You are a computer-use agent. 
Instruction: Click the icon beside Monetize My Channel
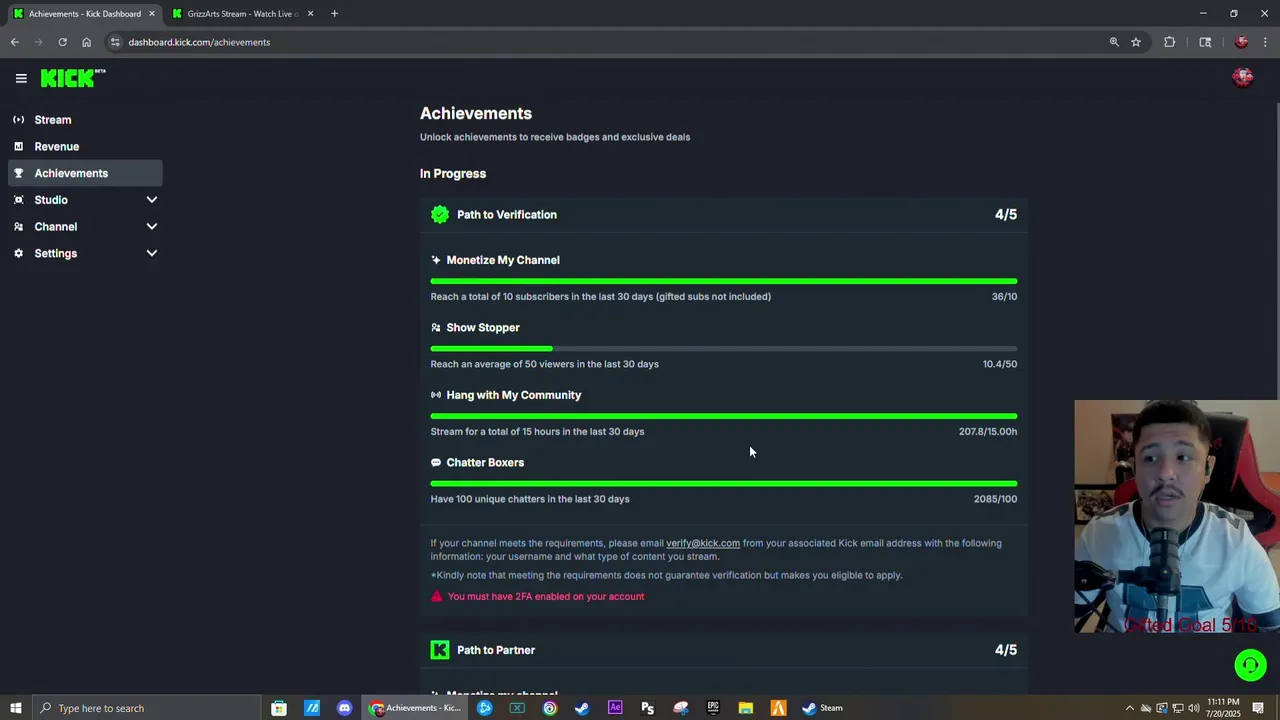tap(435, 260)
